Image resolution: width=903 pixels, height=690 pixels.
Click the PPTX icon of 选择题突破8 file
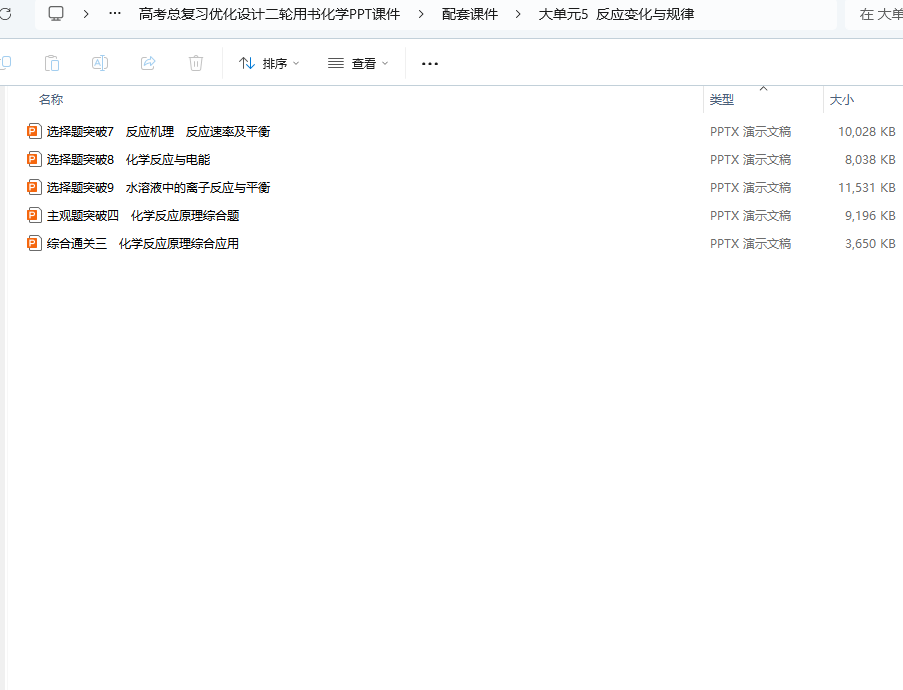(34, 159)
